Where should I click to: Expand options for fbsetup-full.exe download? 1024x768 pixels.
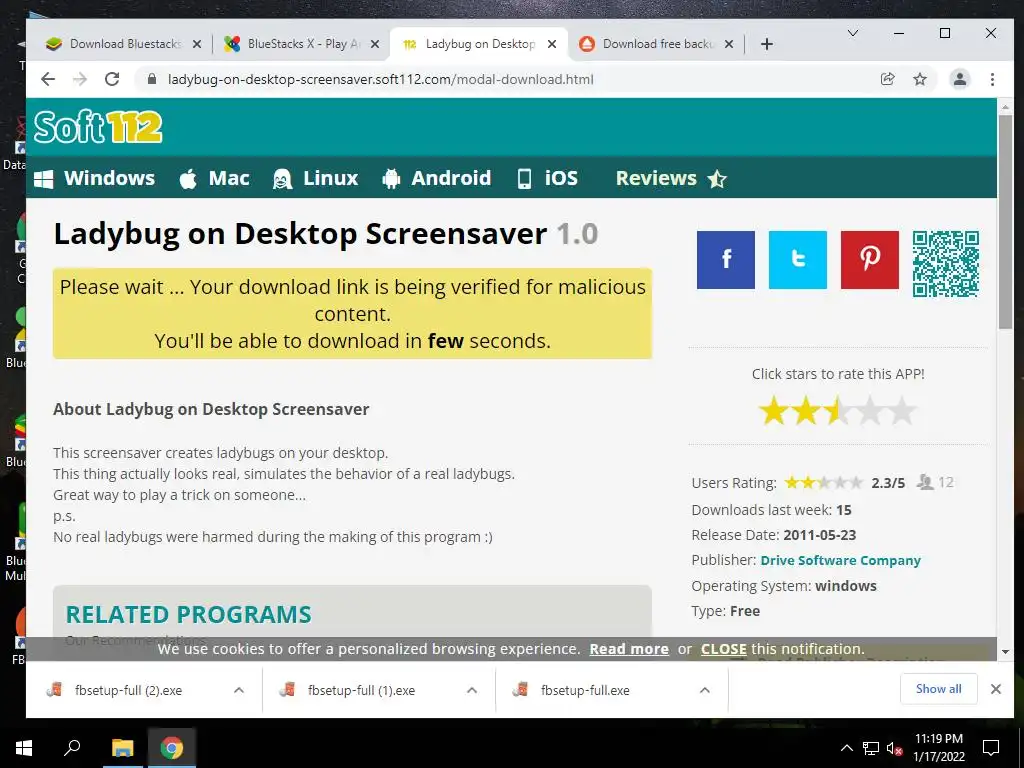point(705,690)
